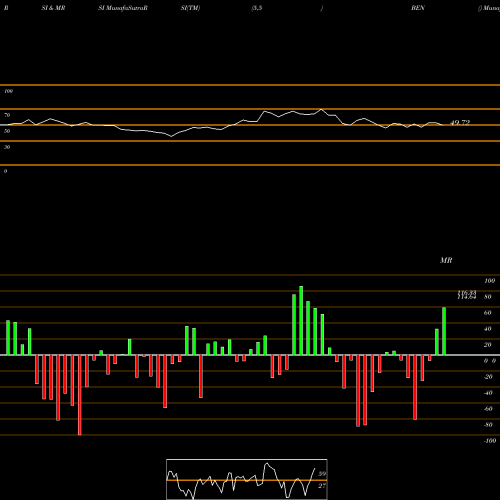Click the (5,5 parameter text
The width and height of the screenshot is (500, 500).
257,8
